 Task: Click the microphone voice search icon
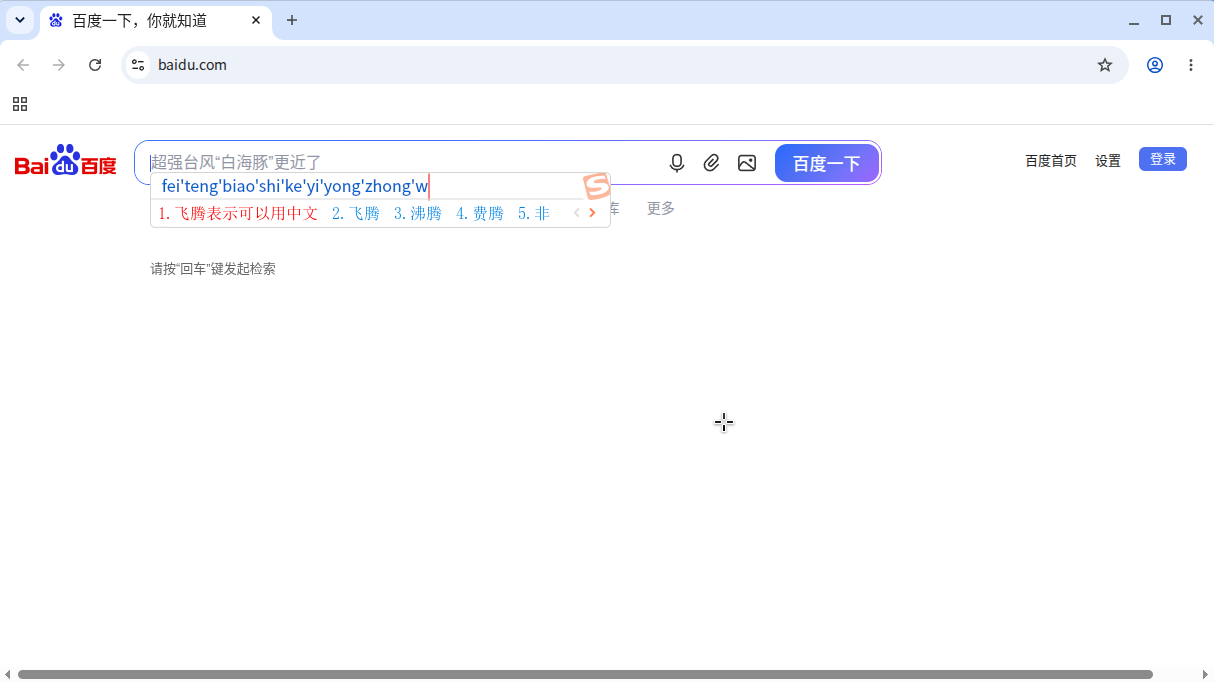click(677, 163)
